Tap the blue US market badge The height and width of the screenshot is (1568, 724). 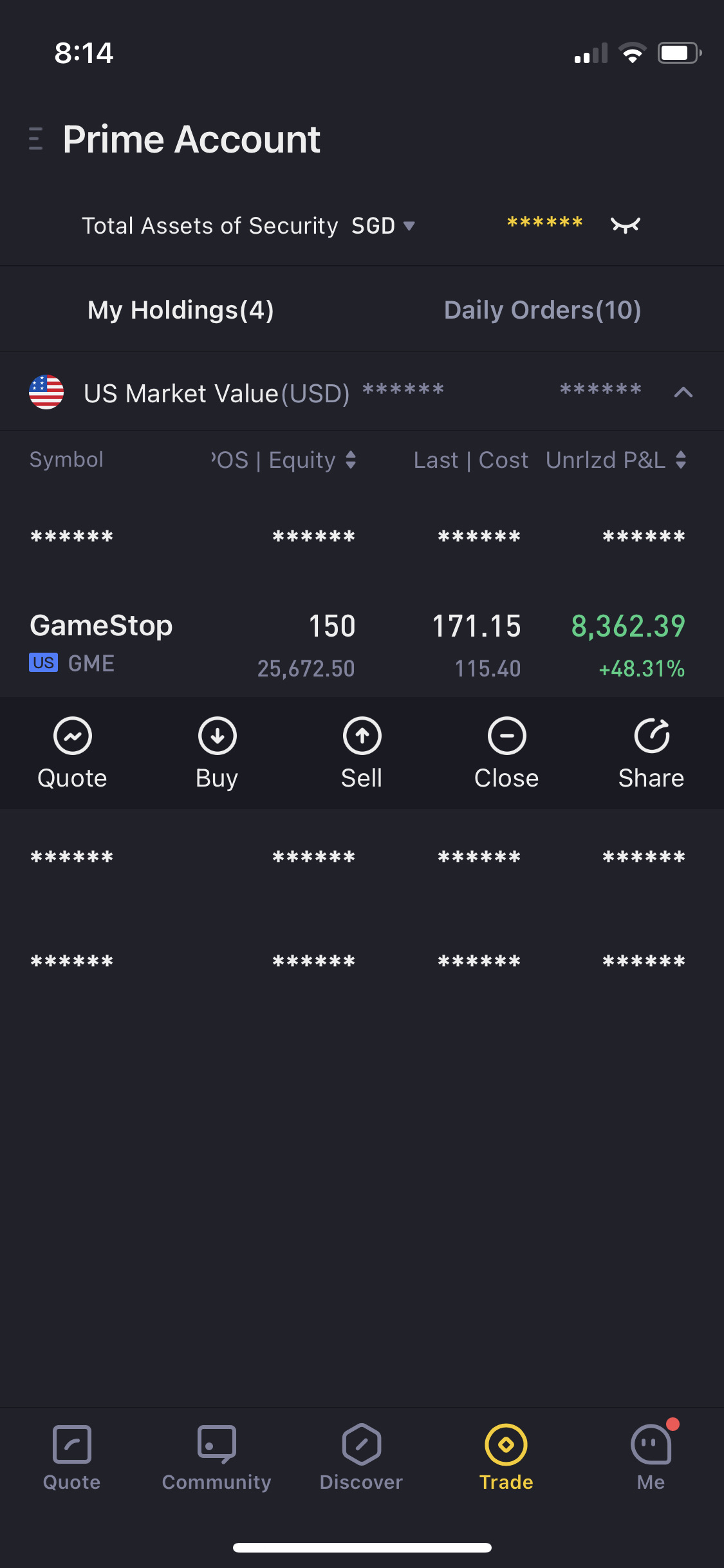(x=44, y=662)
